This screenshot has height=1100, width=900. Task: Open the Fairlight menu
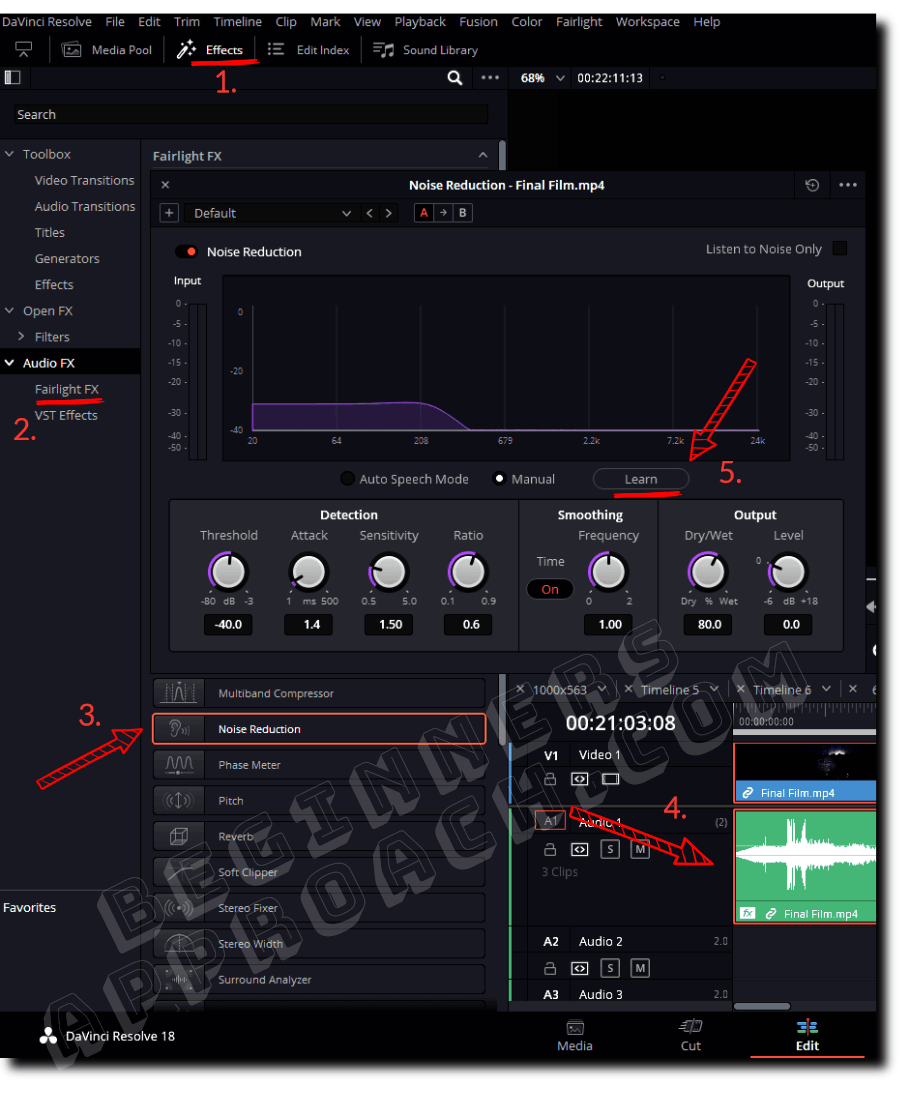click(x=579, y=21)
